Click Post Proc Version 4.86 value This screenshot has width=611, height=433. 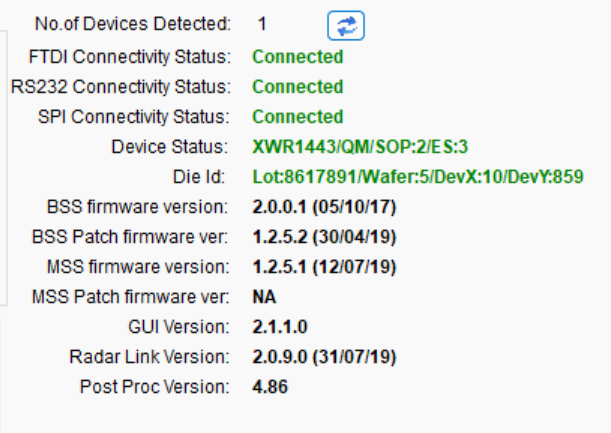point(270,387)
